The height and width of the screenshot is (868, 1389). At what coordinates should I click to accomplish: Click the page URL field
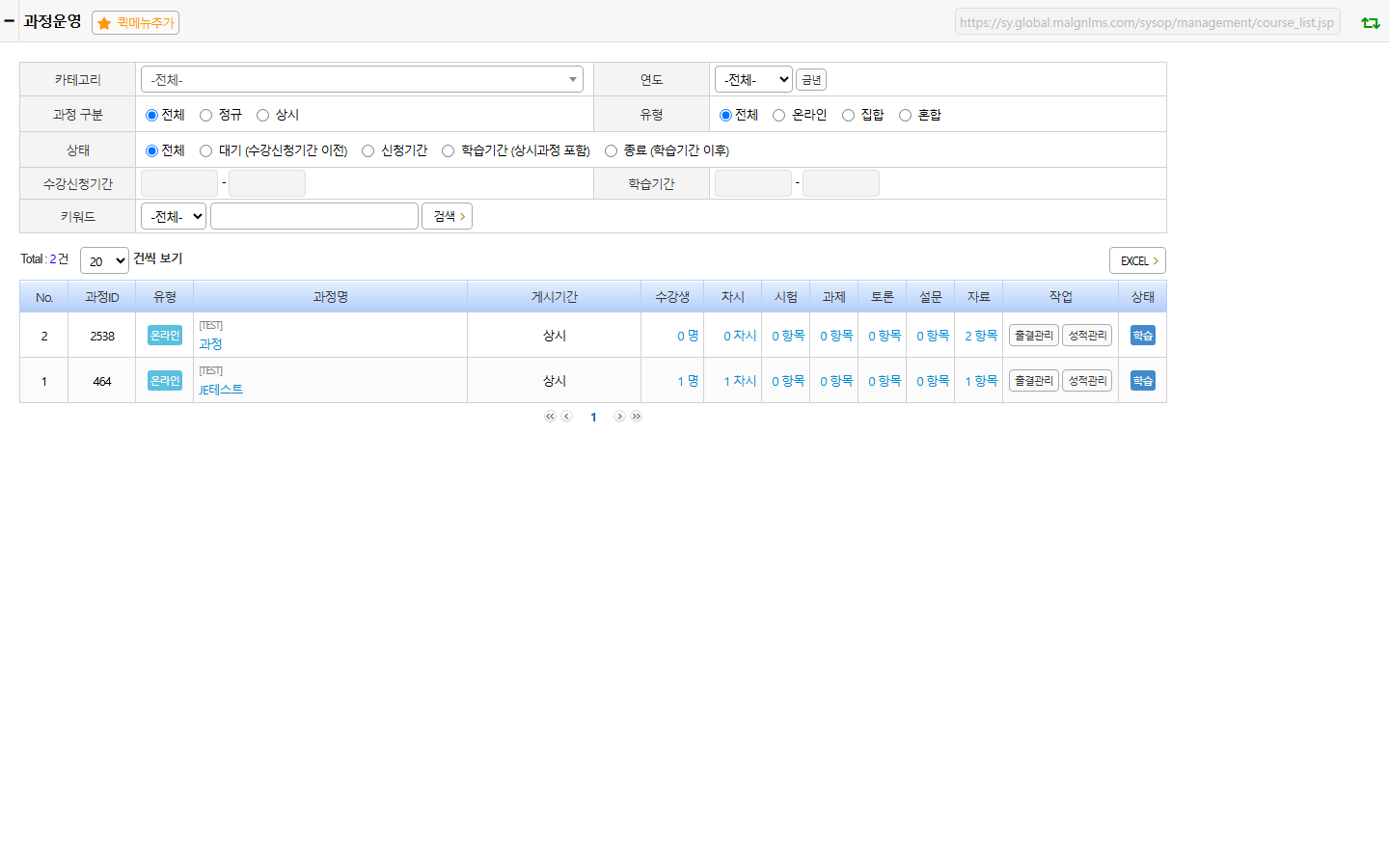(x=1148, y=22)
